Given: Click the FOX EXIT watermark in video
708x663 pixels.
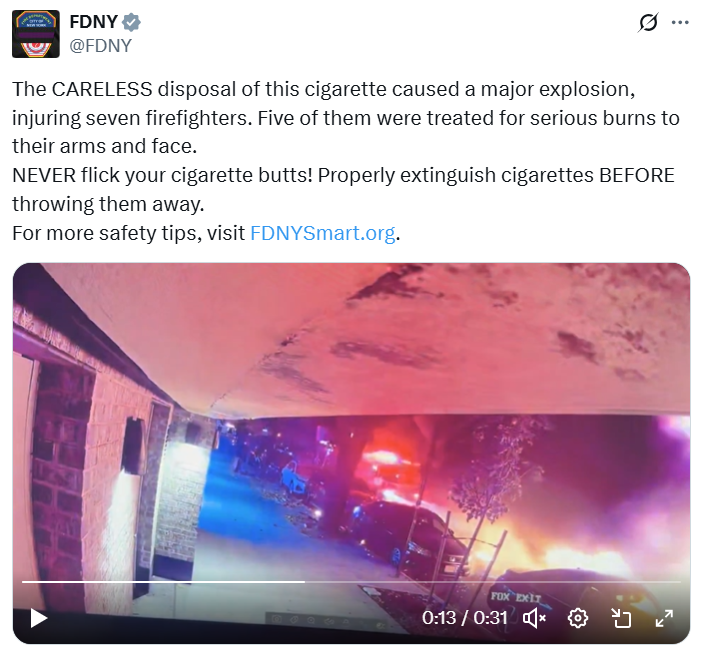Looking at the screenshot, I should tap(516, 597).
